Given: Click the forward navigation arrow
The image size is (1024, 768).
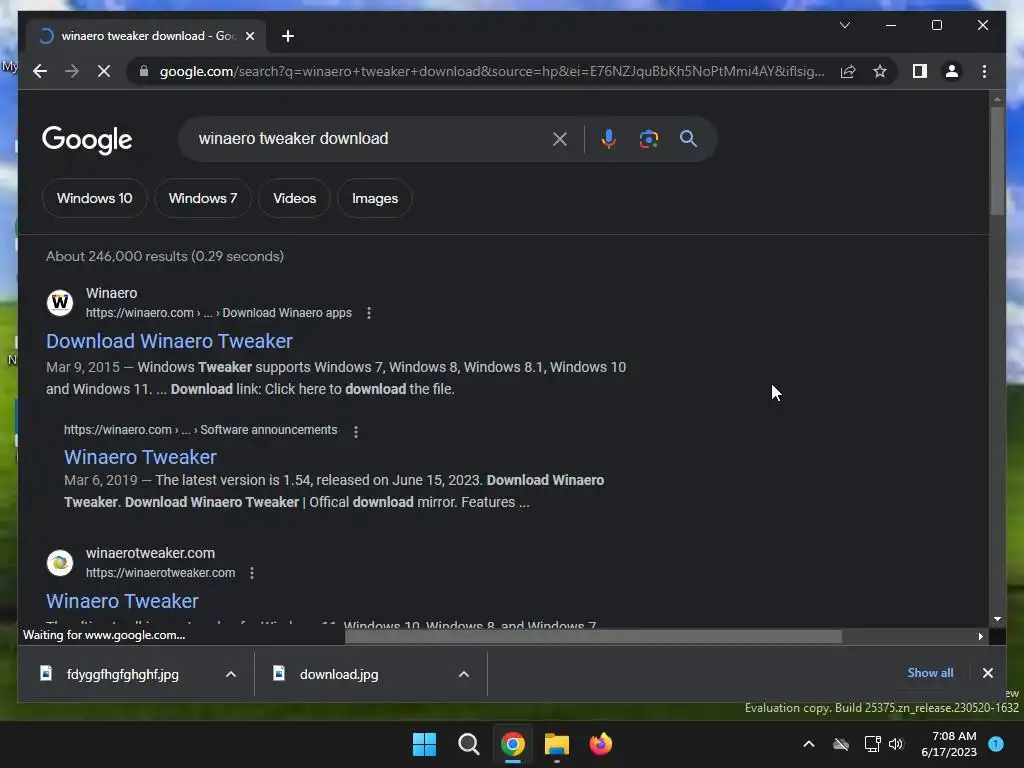Looking at the screenshot, I should click(72, 71).
